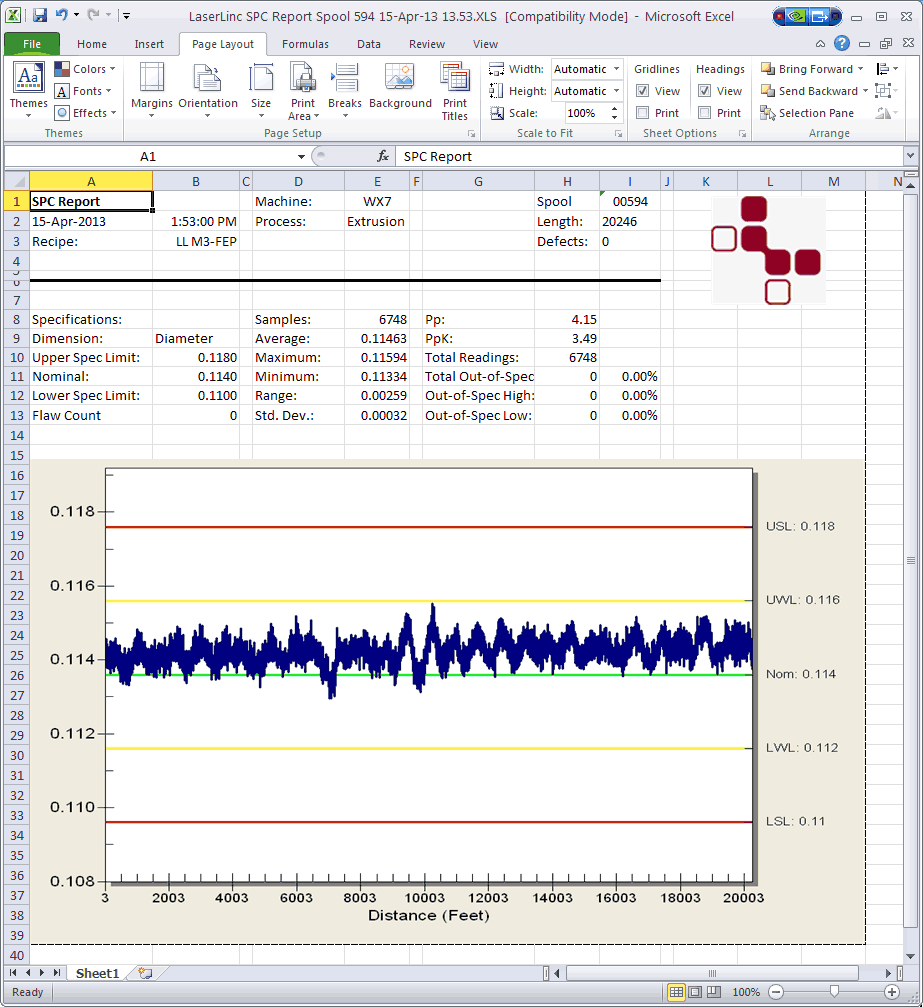
Task: Click the Orientation icon
Action: [x=208, y=78]
